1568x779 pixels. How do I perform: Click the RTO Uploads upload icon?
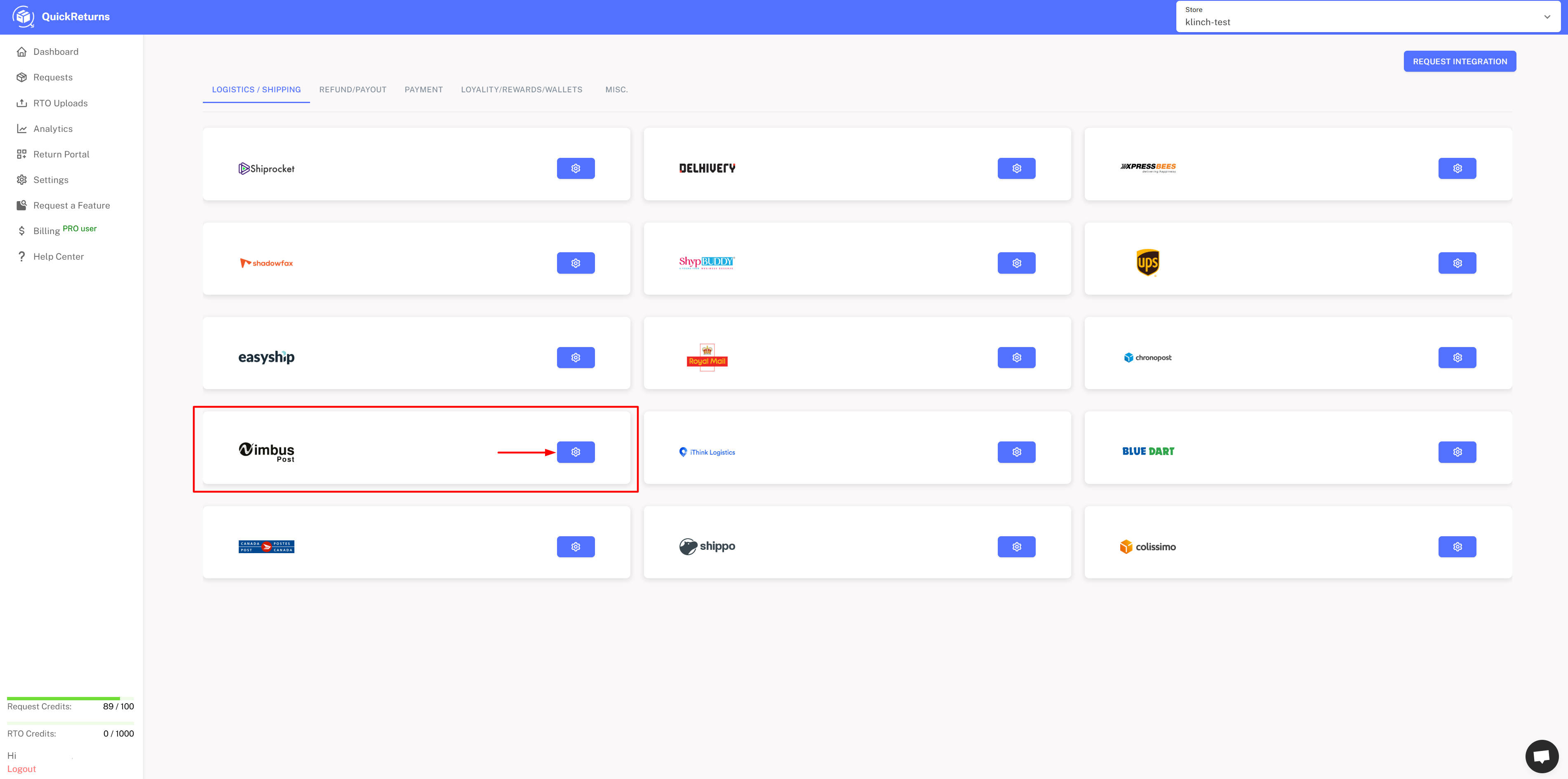coord(22,103)
